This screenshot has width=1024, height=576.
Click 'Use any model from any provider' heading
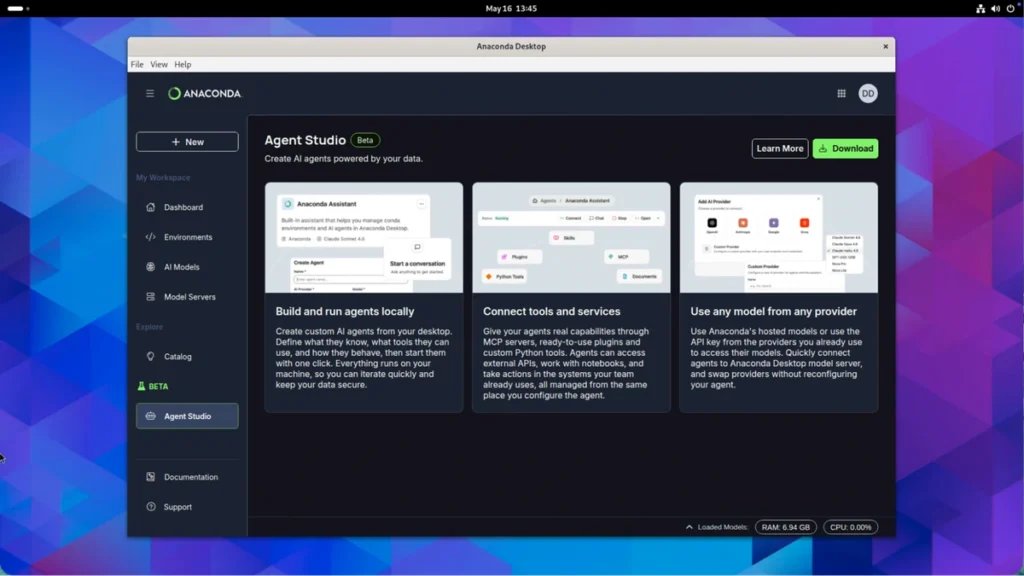click(773, 312)
